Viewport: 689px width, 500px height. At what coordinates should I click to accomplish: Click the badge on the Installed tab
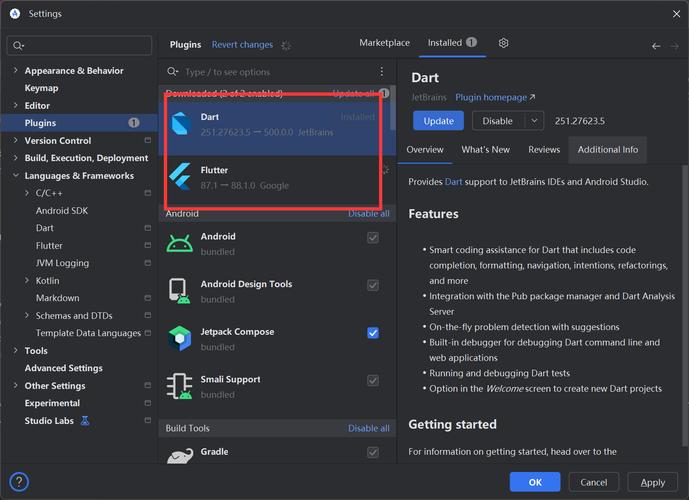pyautogui.click(x=471, y=42)
